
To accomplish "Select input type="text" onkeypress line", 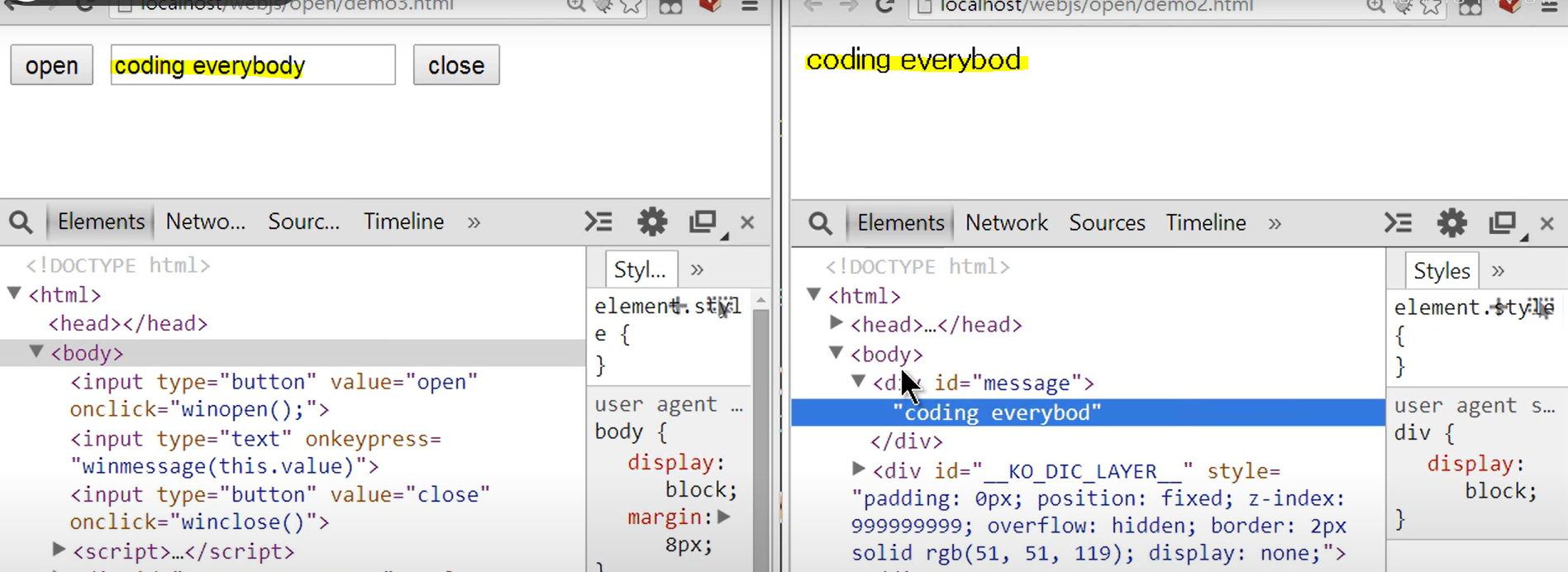I will pyautogui.click(x=256, y=452).
